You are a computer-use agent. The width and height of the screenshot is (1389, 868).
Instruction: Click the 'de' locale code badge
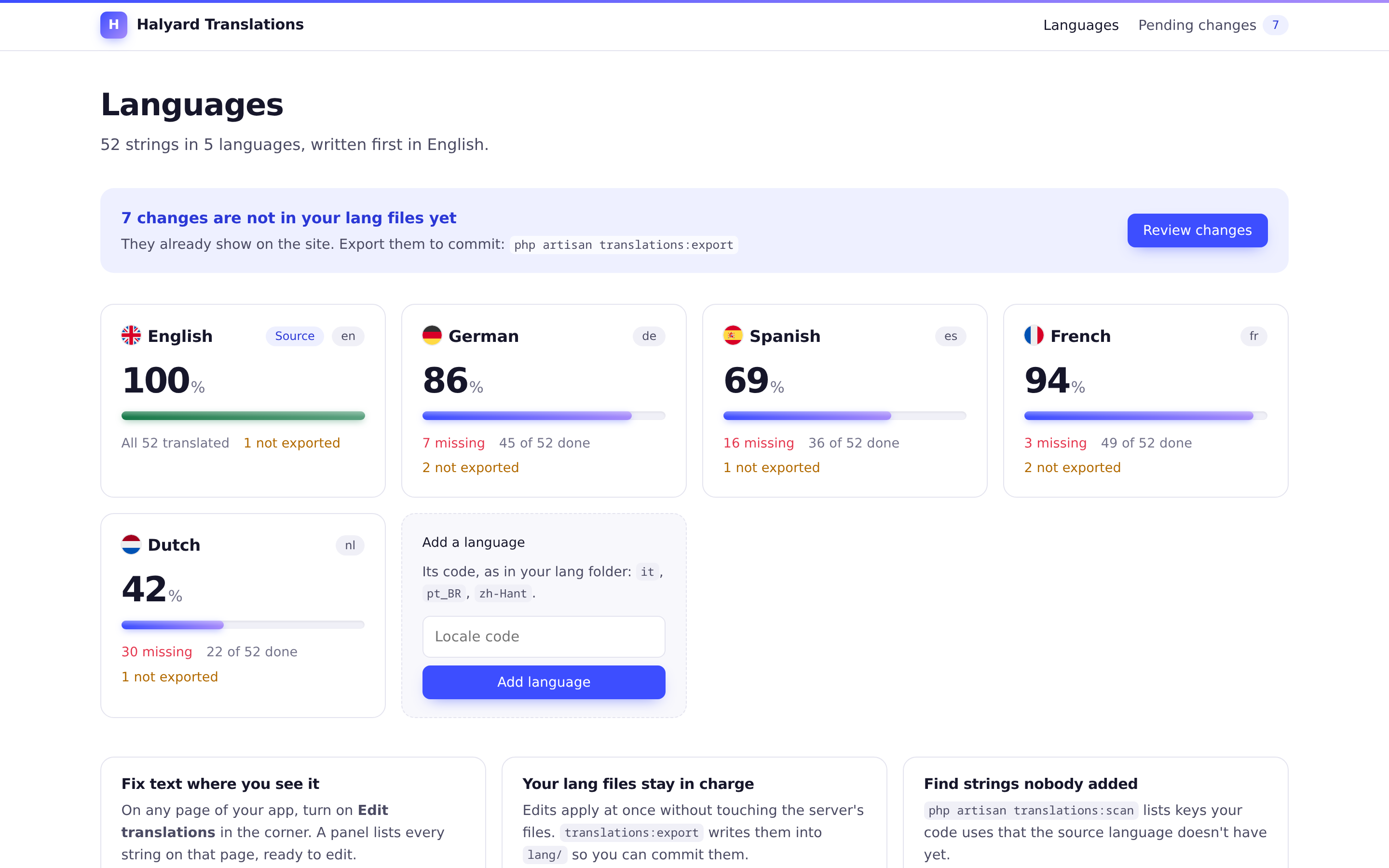tap(649, 336)
